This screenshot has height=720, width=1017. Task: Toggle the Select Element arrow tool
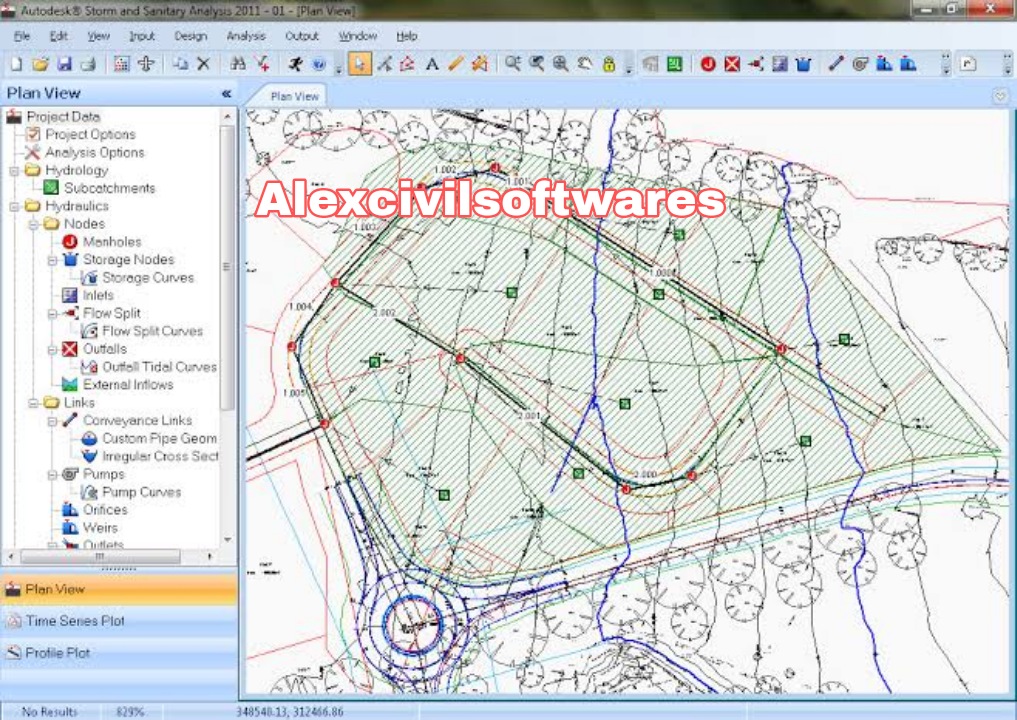[x=361, y=62]
